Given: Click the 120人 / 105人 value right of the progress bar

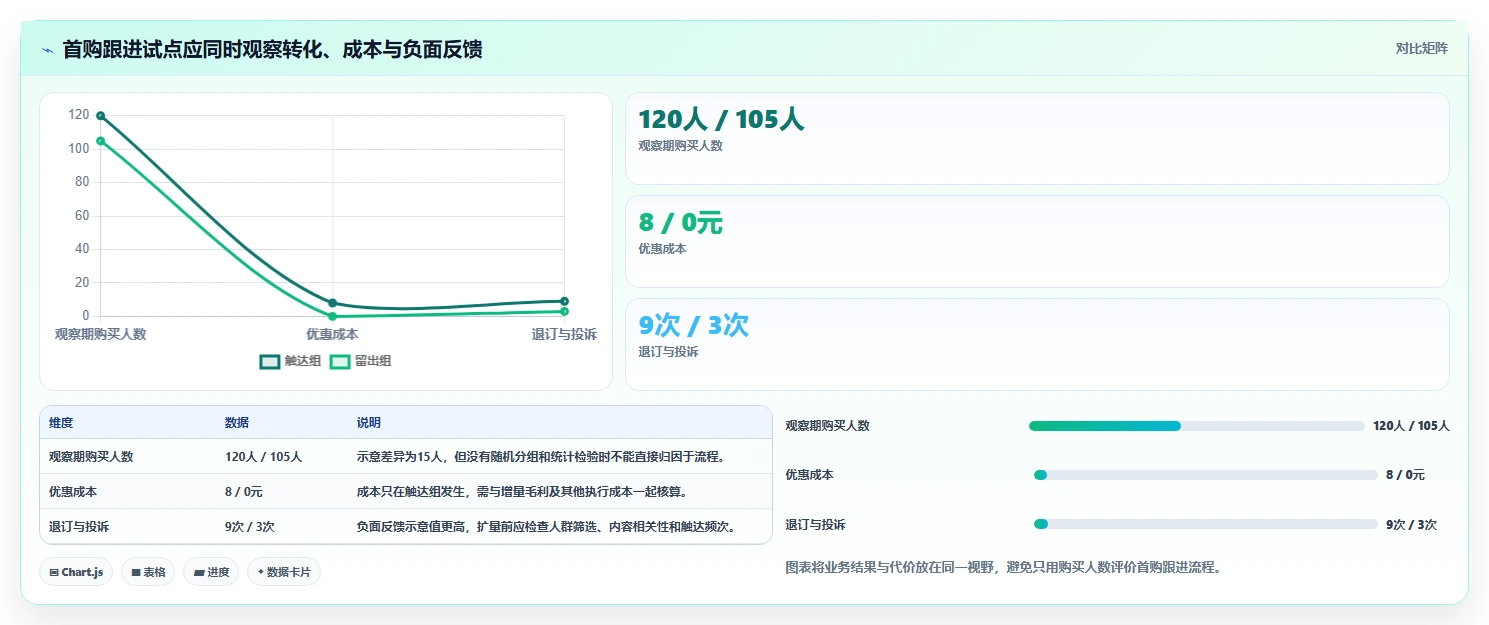Looking at the screenshot, I should (1411, 426).
